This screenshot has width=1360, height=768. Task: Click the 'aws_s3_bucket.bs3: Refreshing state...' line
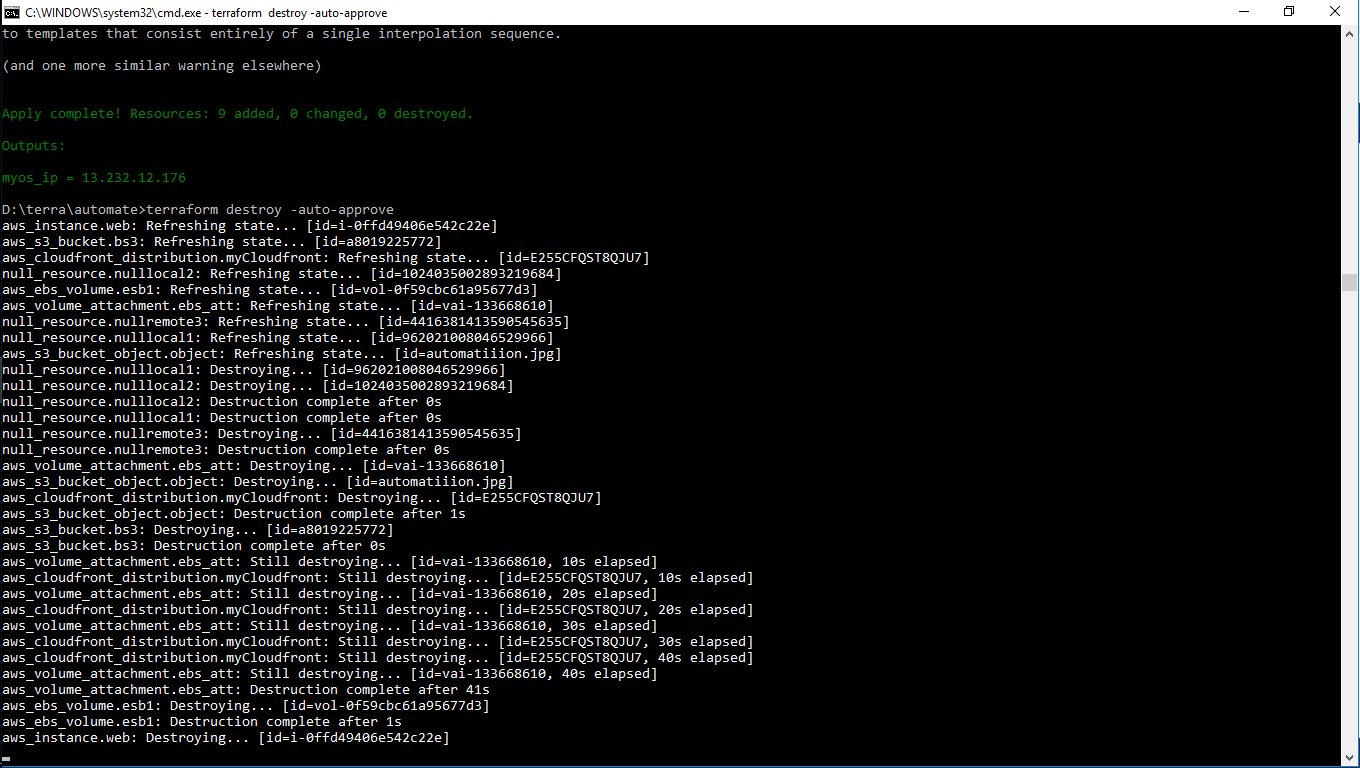[222, 242]
